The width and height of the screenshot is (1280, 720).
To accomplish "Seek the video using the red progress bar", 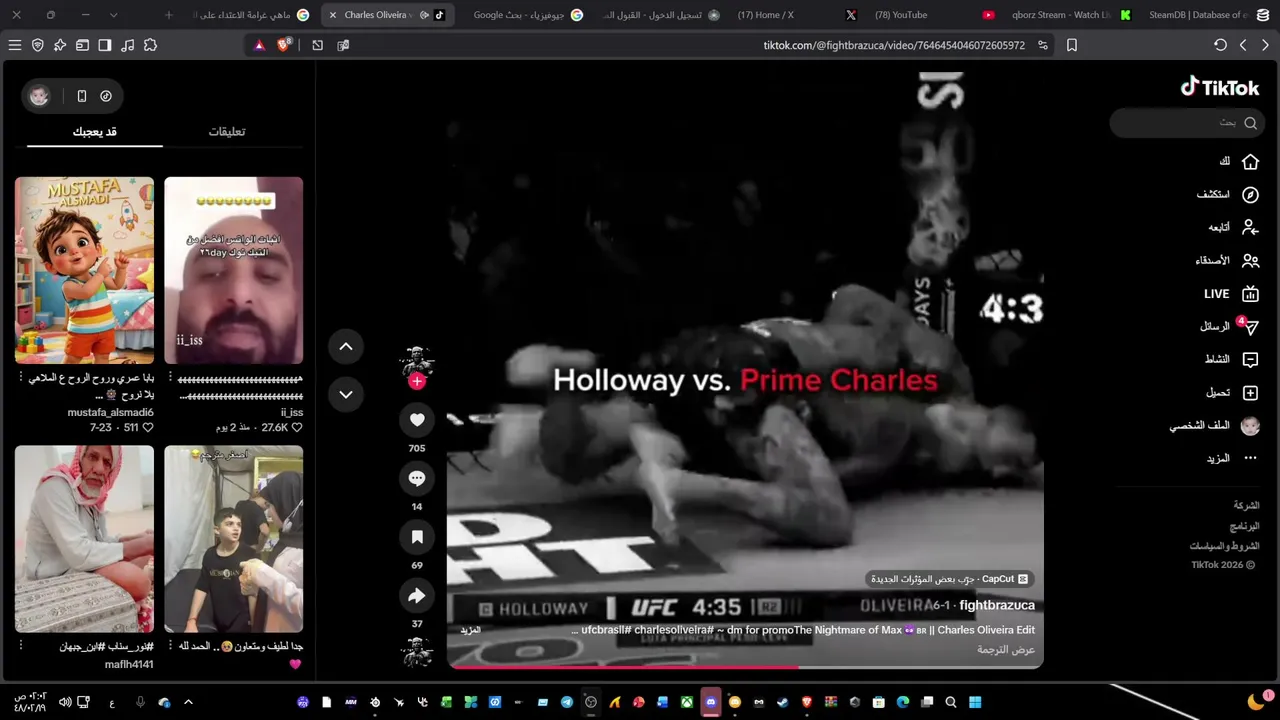I will (745, 666).
